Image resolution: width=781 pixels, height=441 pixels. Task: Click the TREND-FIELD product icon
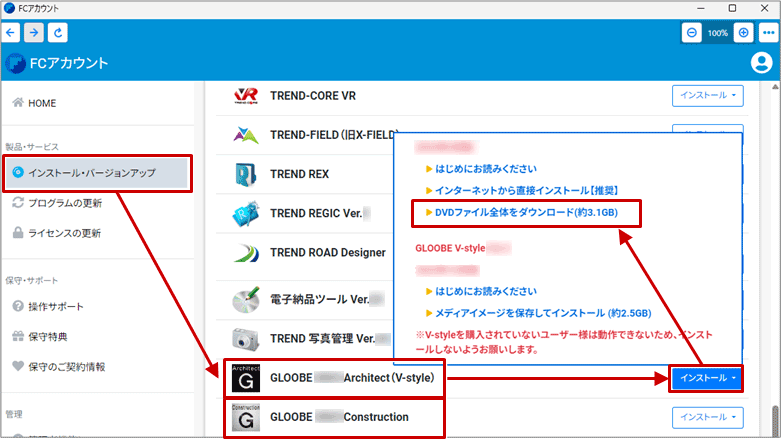[246, 135]
